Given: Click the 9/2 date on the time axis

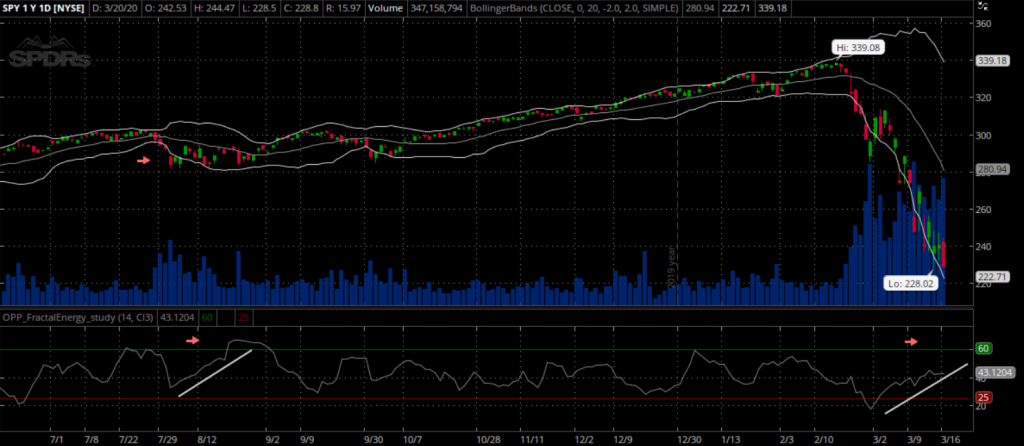Looking at the screenshot, I should tap(272, 439).
